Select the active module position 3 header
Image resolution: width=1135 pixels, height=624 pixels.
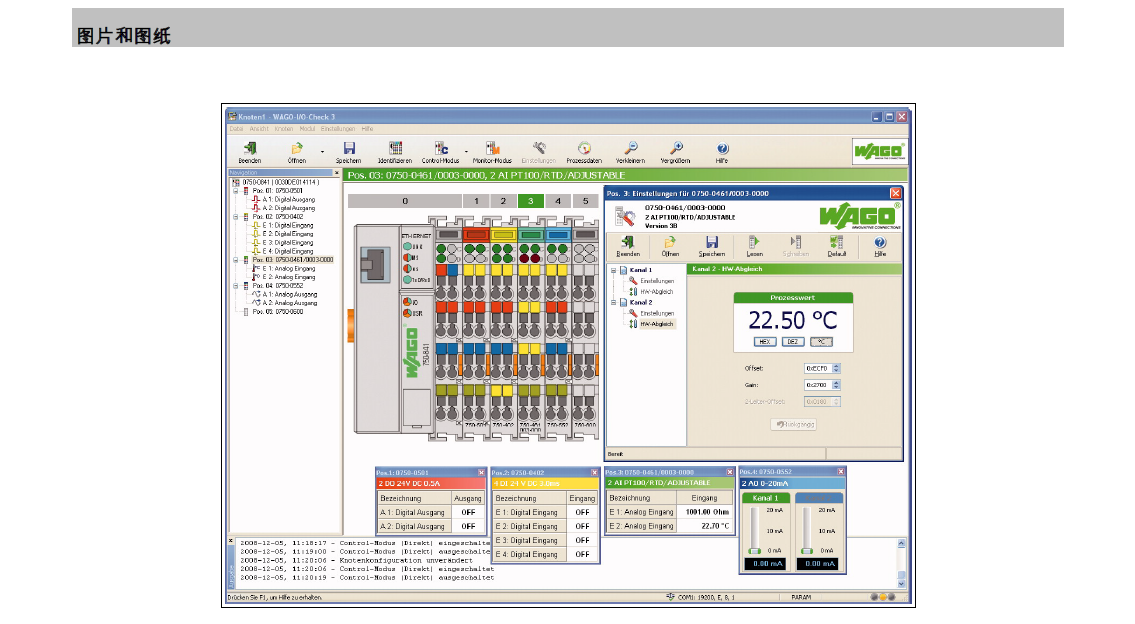(x=531, y=201)
